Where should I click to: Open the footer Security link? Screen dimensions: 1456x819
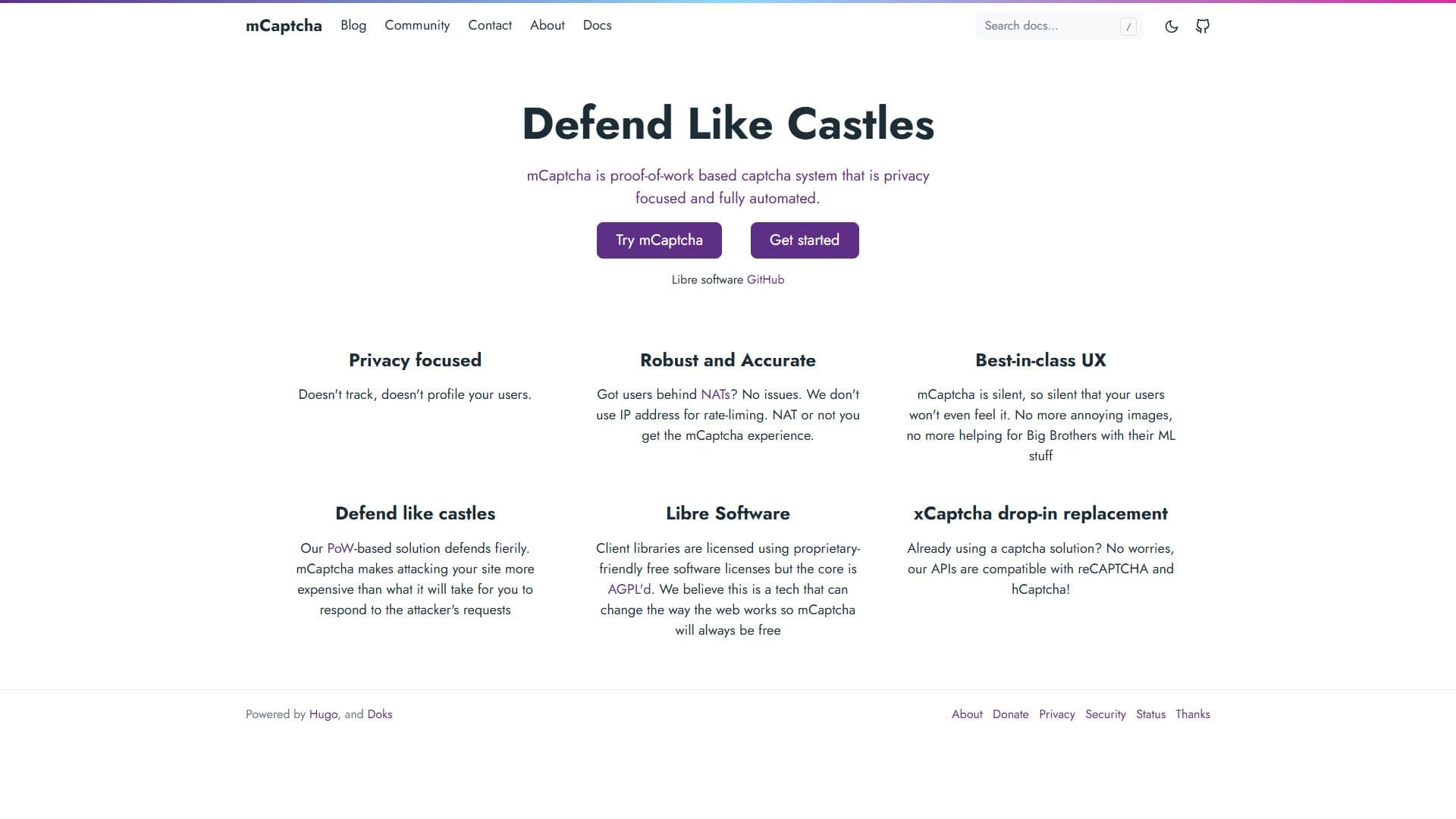1106,714
